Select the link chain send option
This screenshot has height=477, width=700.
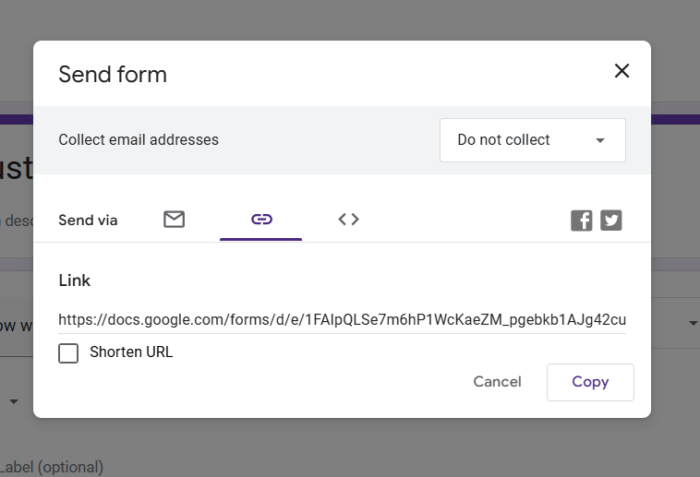point(261,219)
